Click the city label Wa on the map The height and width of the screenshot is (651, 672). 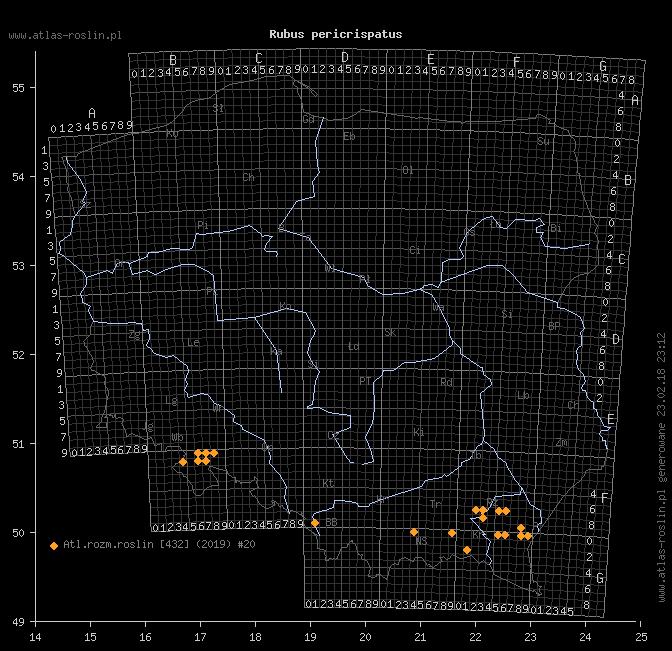(438, 308)
